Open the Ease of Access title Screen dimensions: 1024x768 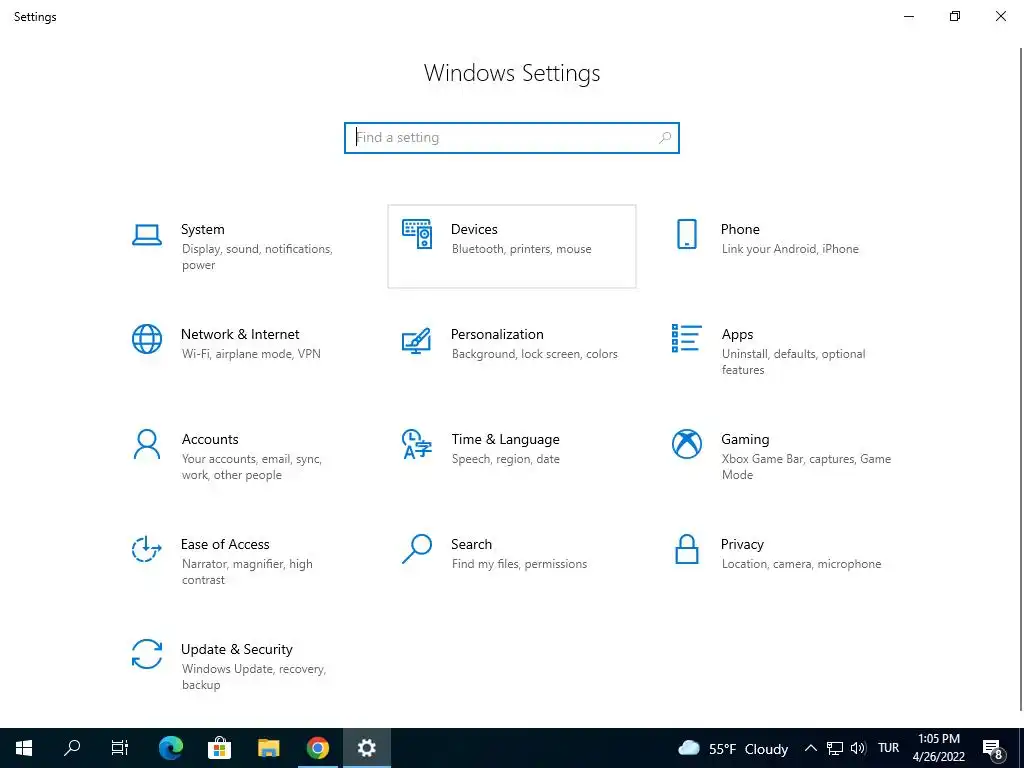(225, 545)
